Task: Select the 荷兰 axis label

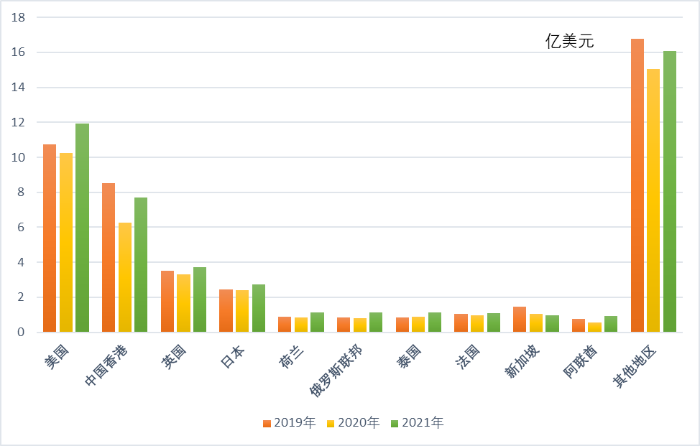Action: tap(292, 356)
